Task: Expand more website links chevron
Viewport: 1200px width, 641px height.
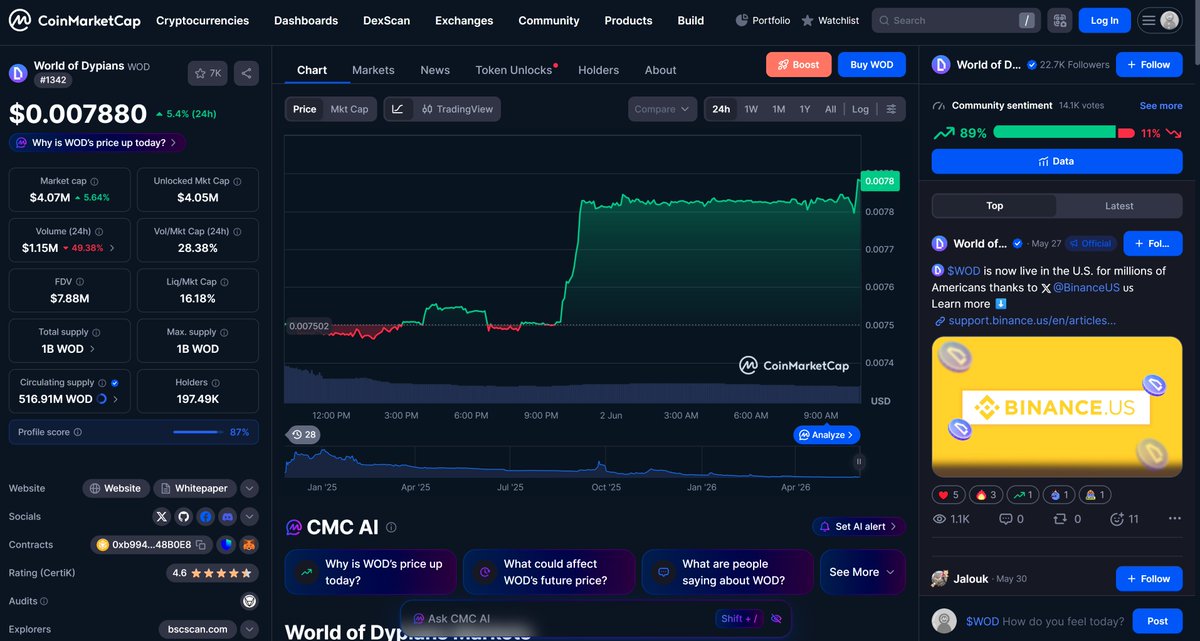Action: (250, 489)
